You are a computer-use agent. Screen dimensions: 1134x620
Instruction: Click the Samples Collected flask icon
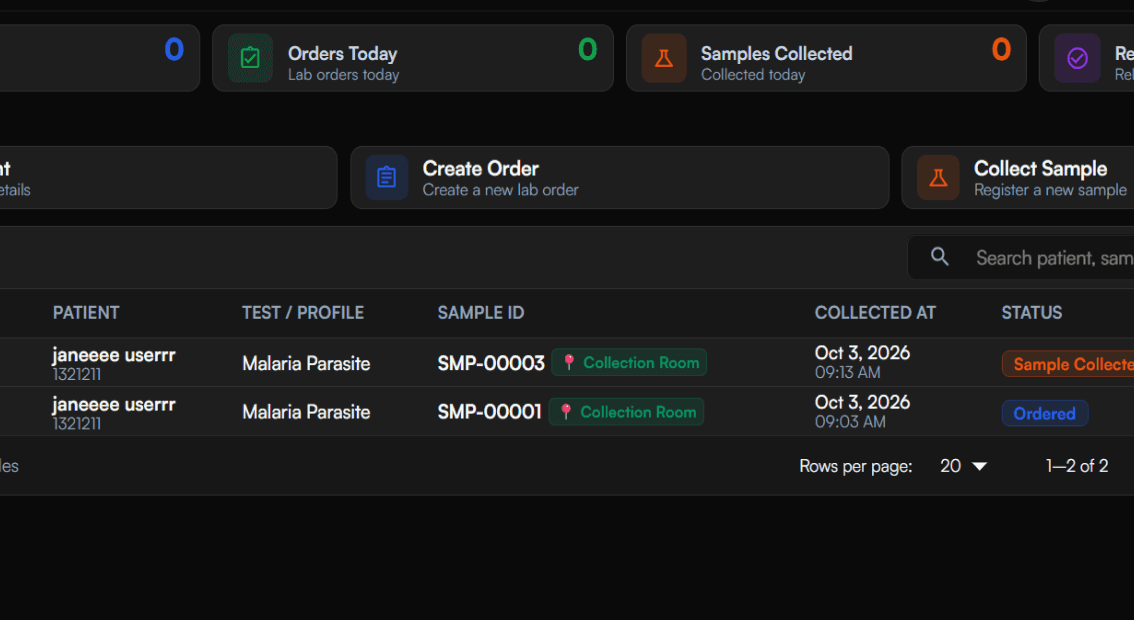(x=664, y=58)
